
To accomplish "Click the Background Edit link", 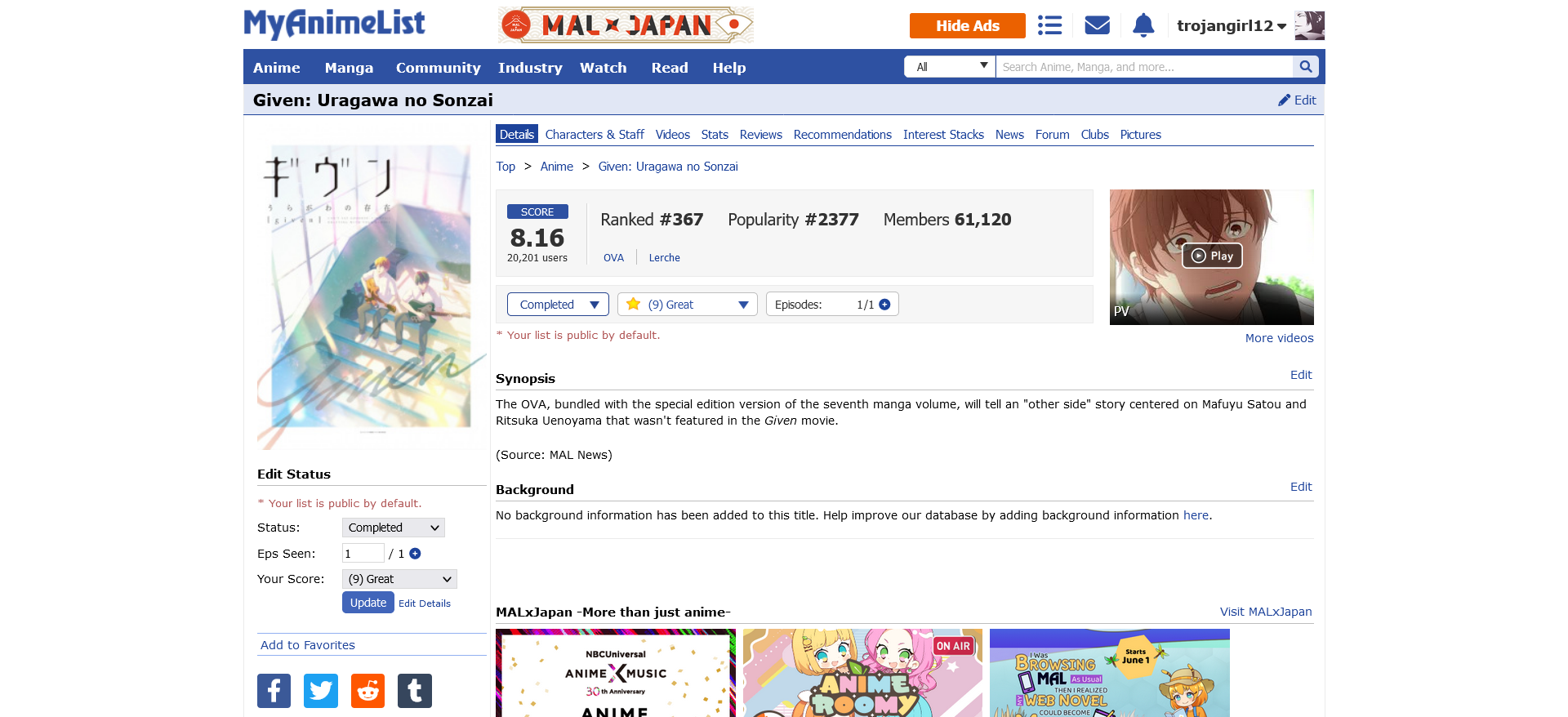I will [1301, 487].
